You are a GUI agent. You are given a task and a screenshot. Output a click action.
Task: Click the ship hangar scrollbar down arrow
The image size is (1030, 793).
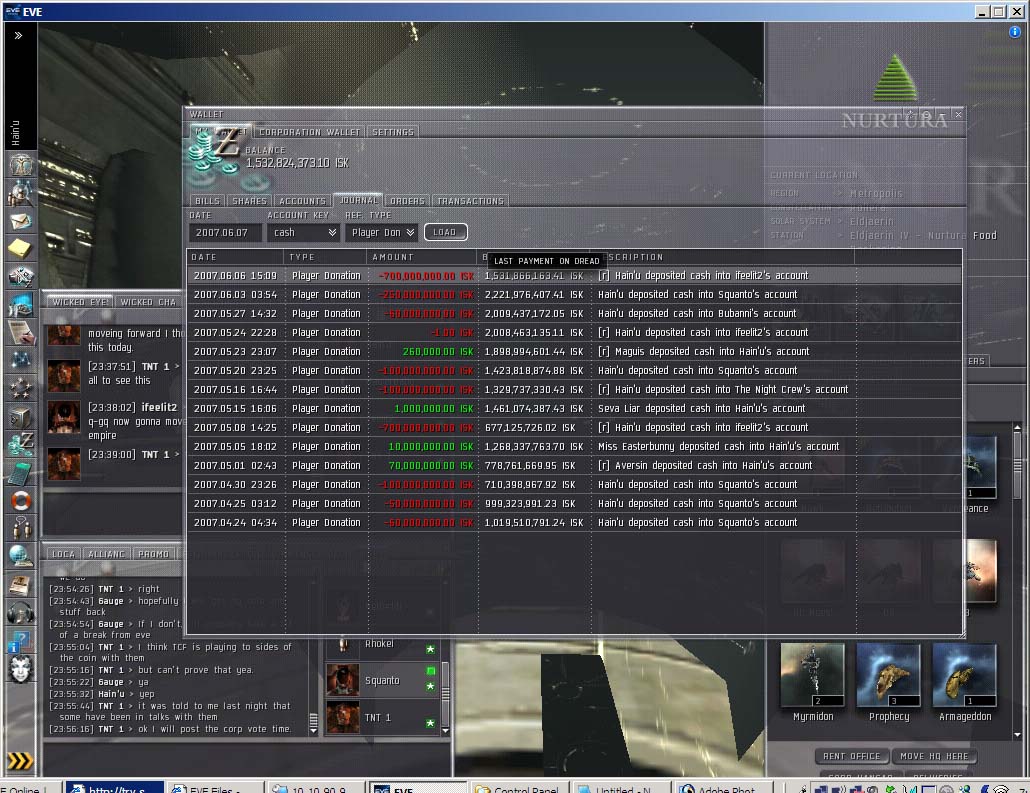click(x=1018, y=735)
